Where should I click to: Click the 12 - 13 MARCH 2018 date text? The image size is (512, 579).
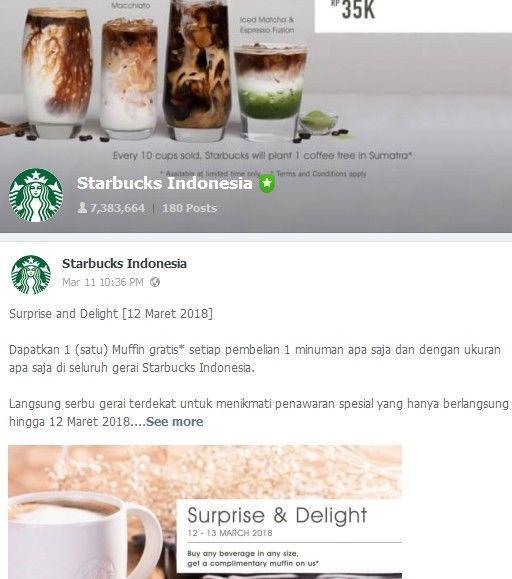[230, 533]
